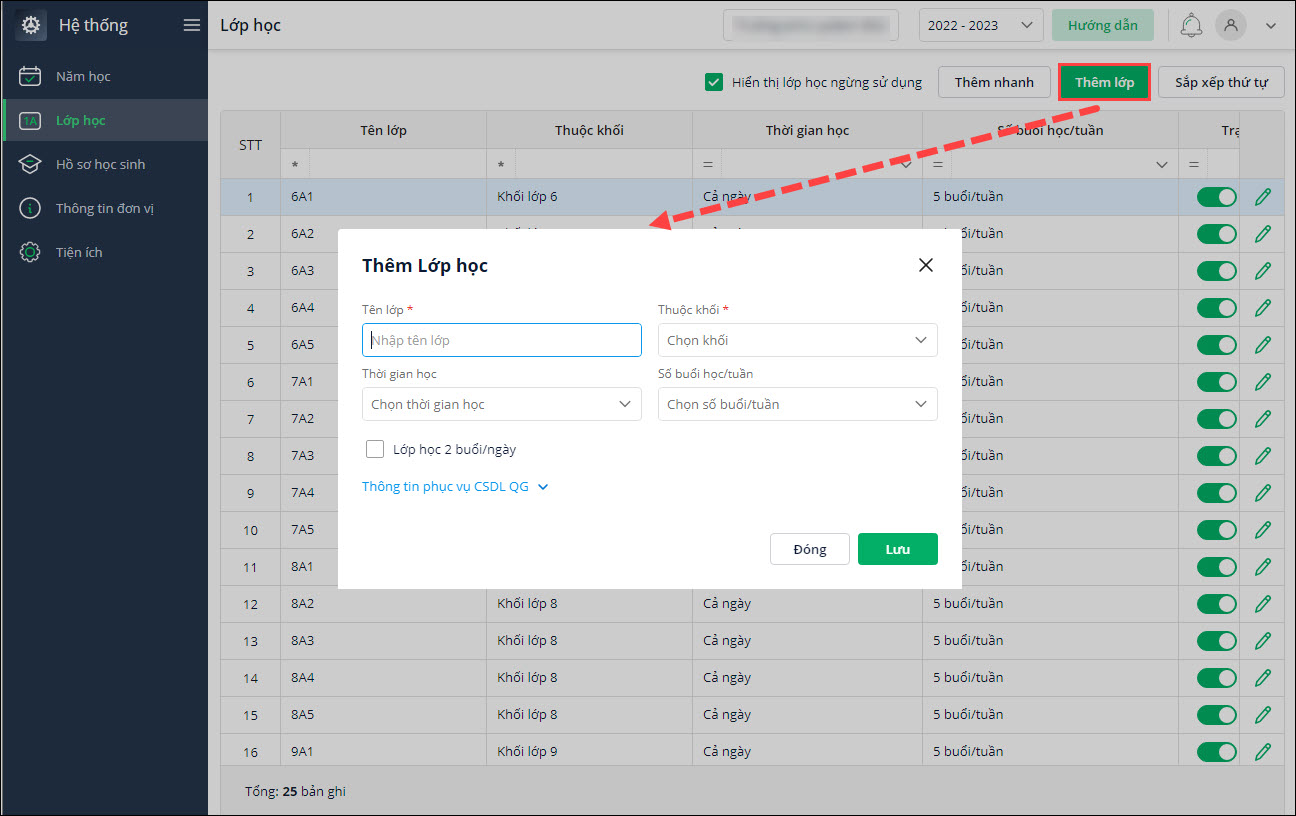Close the Thêm Lớp học dialog
Viewport: 1296px width, 816px height.
coord(925,265)
